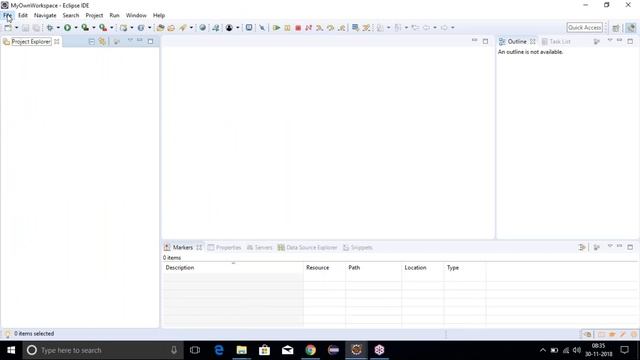Viewport: 640px width, 360px height.
Task: Click the Open Task icon
Action: [171, 28]
